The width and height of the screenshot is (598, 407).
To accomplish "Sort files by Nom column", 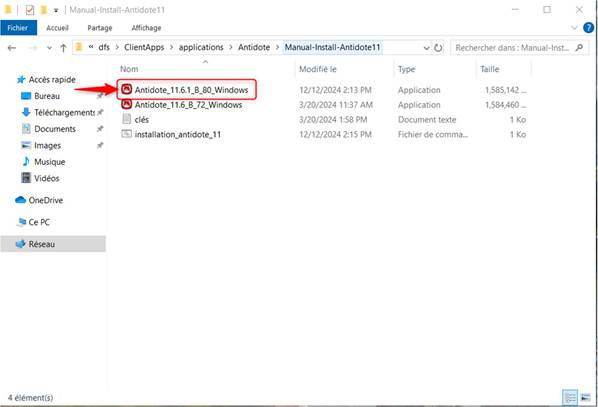I will click(x=129, y=69).
